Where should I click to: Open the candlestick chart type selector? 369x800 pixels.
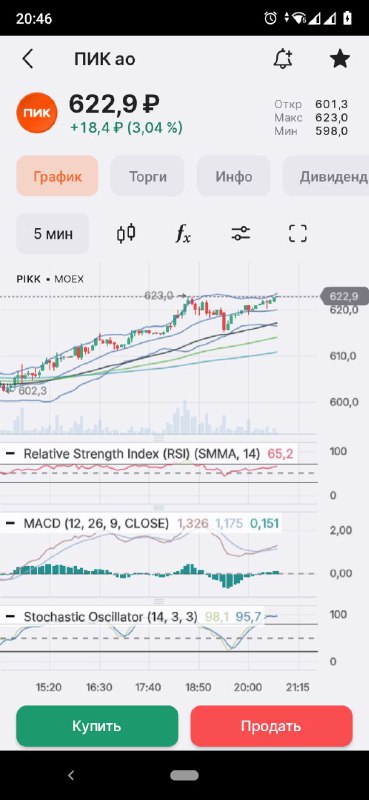(126, 233)
